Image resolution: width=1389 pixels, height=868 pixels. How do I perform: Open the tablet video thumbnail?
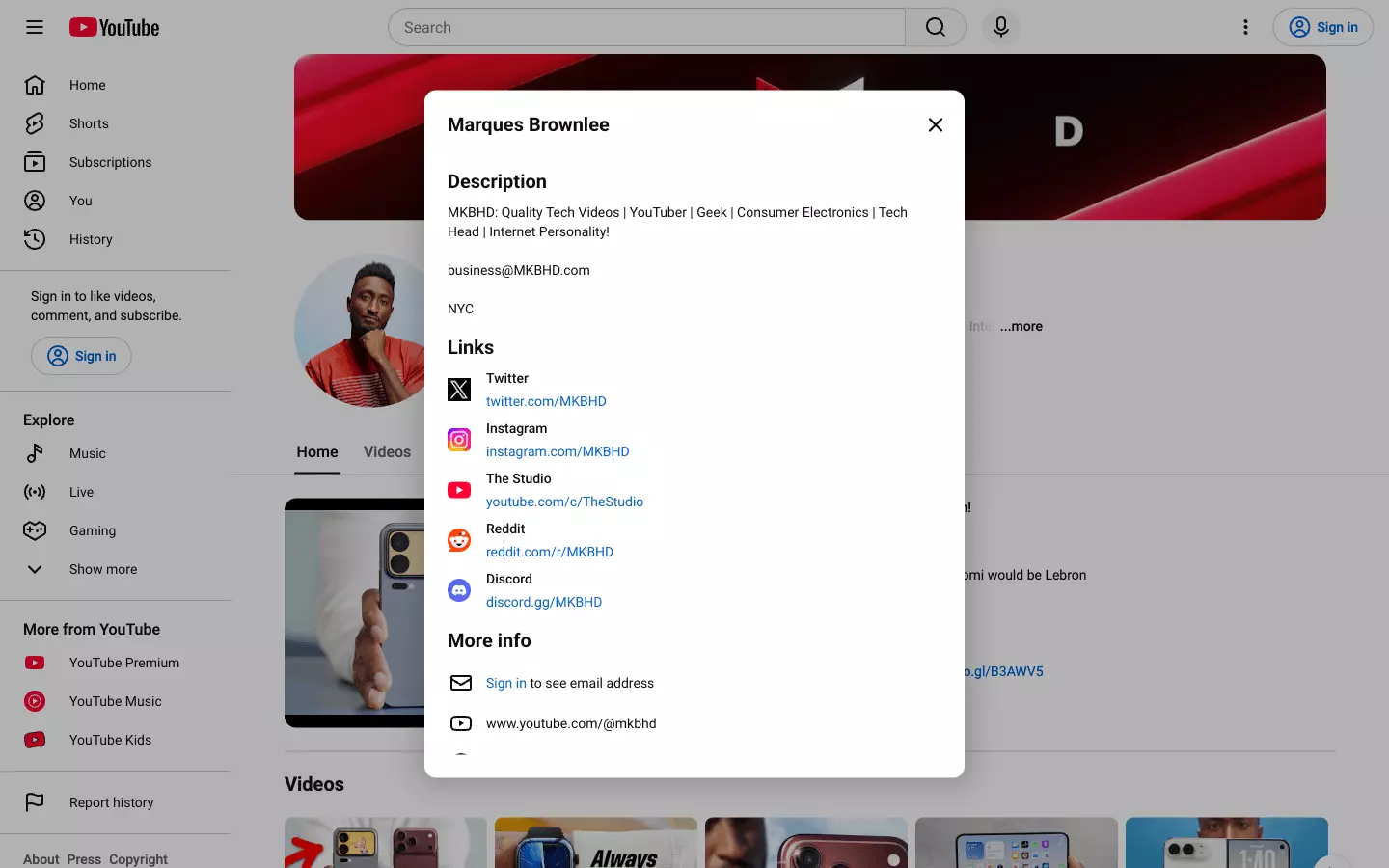(1017, 843)
